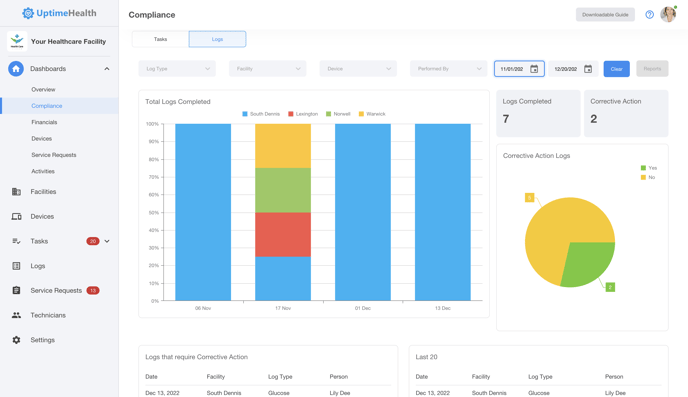The width and height of the screenshot is (688, 397).
Task: Switch to the Tasks tab
Action: click(x=160, y=39)
